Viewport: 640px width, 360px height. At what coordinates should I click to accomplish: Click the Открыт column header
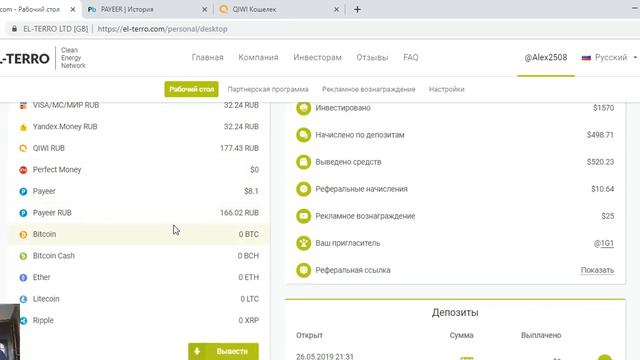[x=309, y=336]
